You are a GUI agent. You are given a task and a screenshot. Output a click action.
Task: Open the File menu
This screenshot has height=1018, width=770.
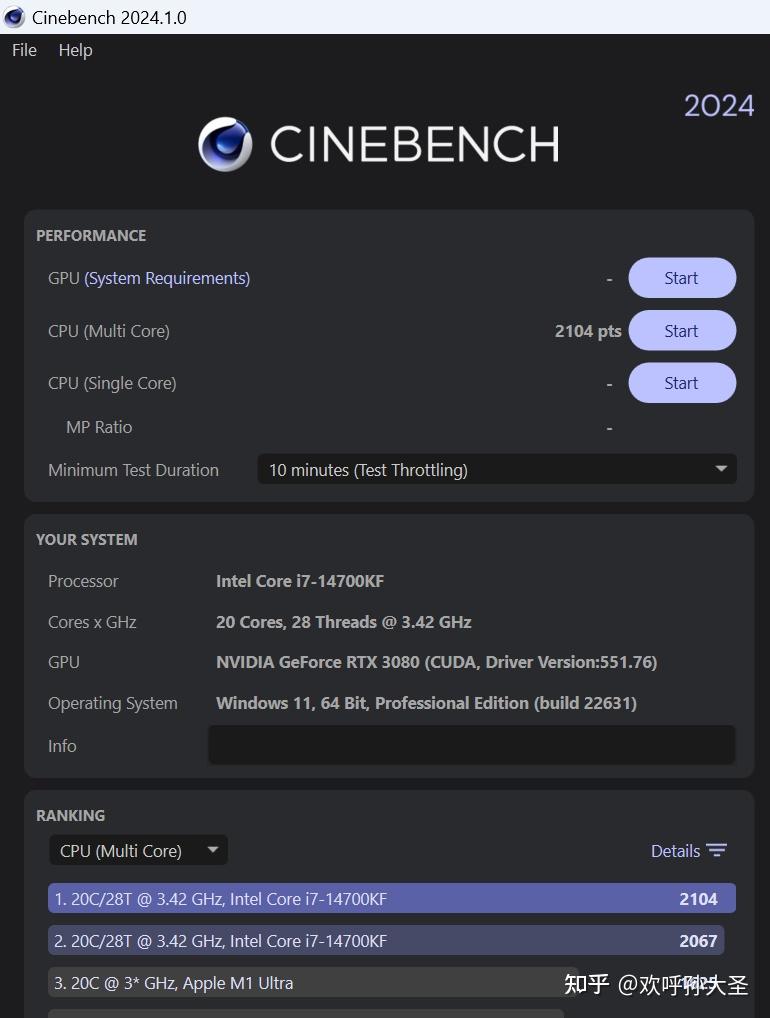tap(24, 50)
